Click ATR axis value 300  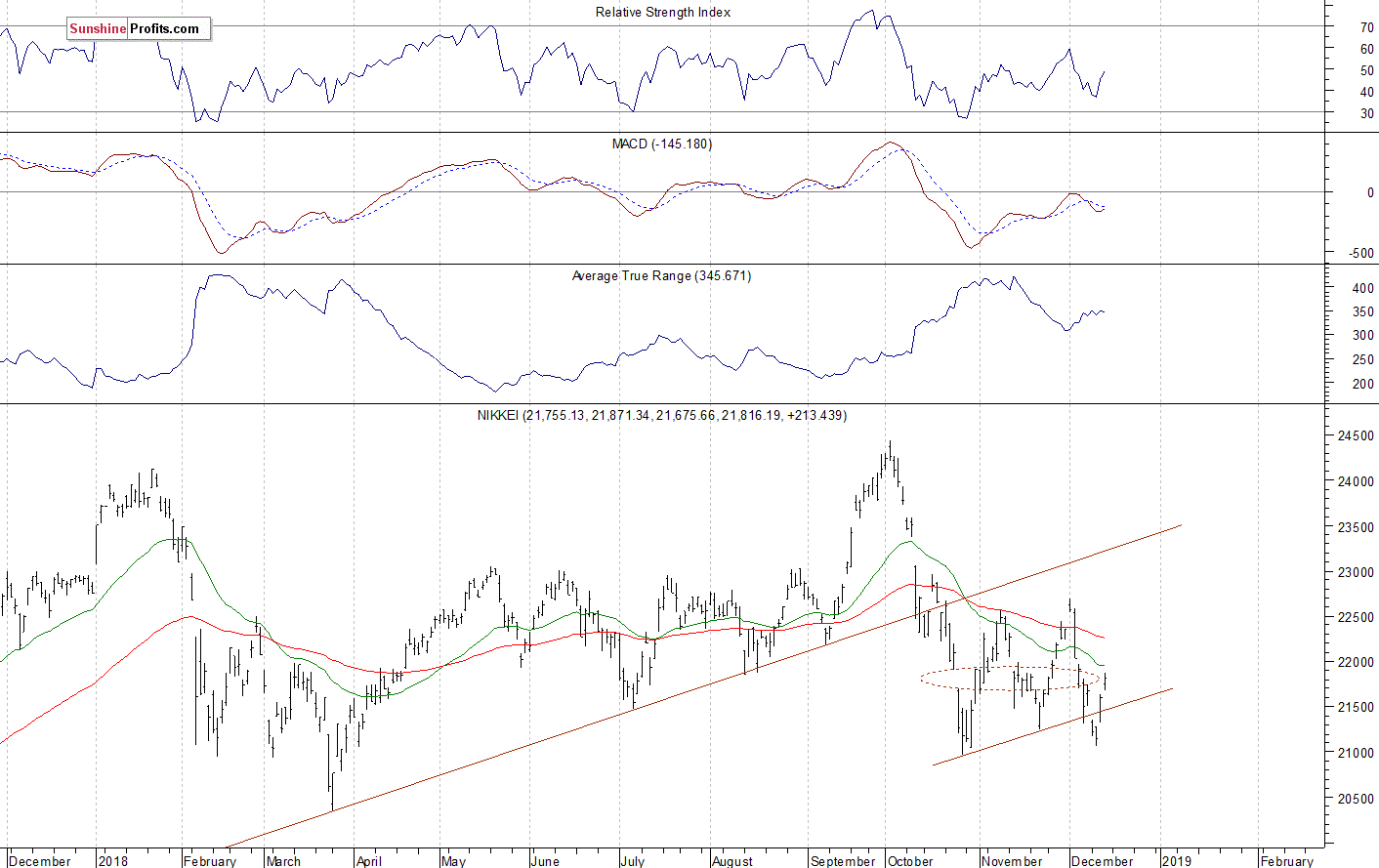[x=1362, y=336]
